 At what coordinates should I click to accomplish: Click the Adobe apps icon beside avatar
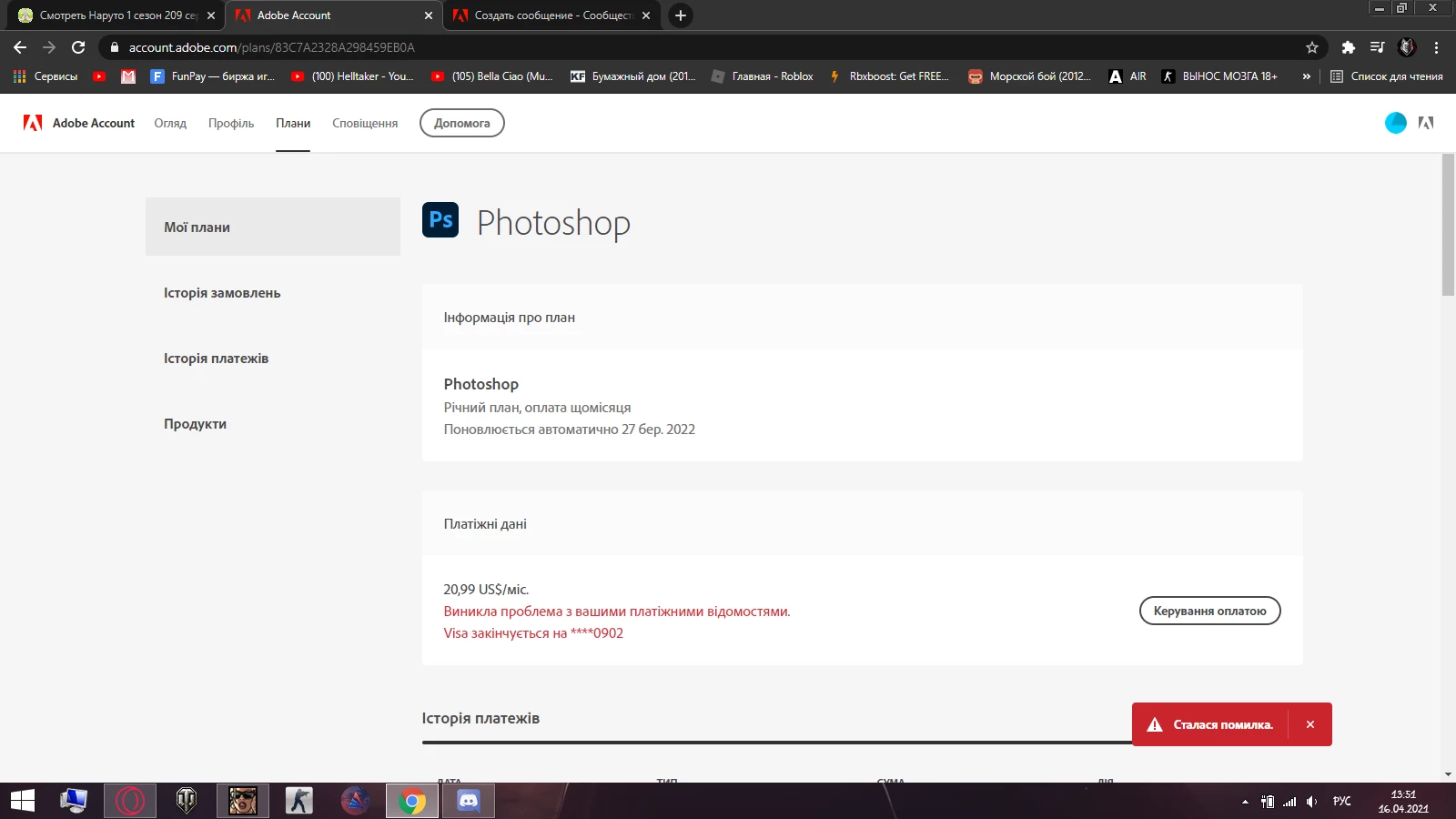[1426, 123]
